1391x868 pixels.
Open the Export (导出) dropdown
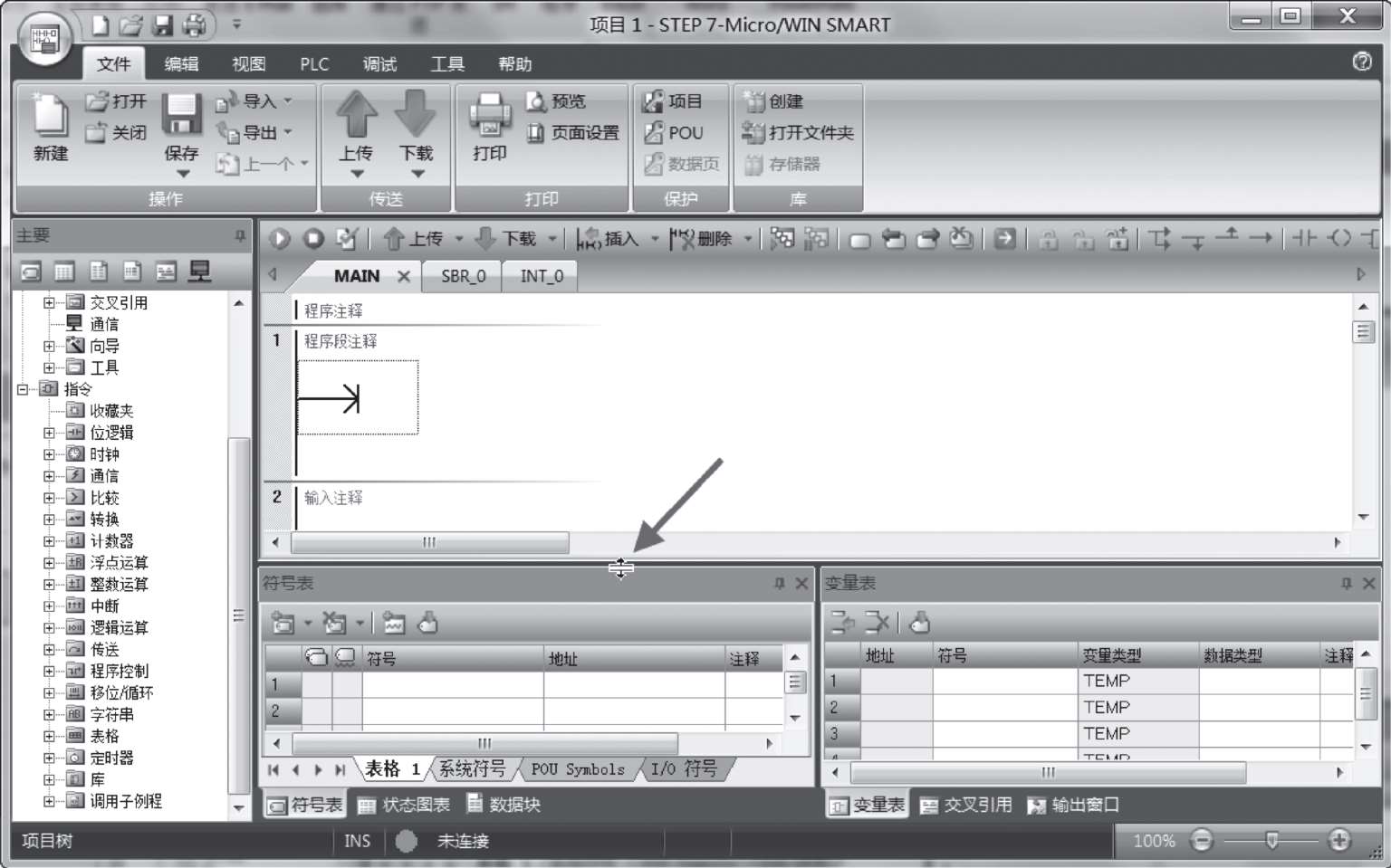pyautogui.click(x=288, y=133)
